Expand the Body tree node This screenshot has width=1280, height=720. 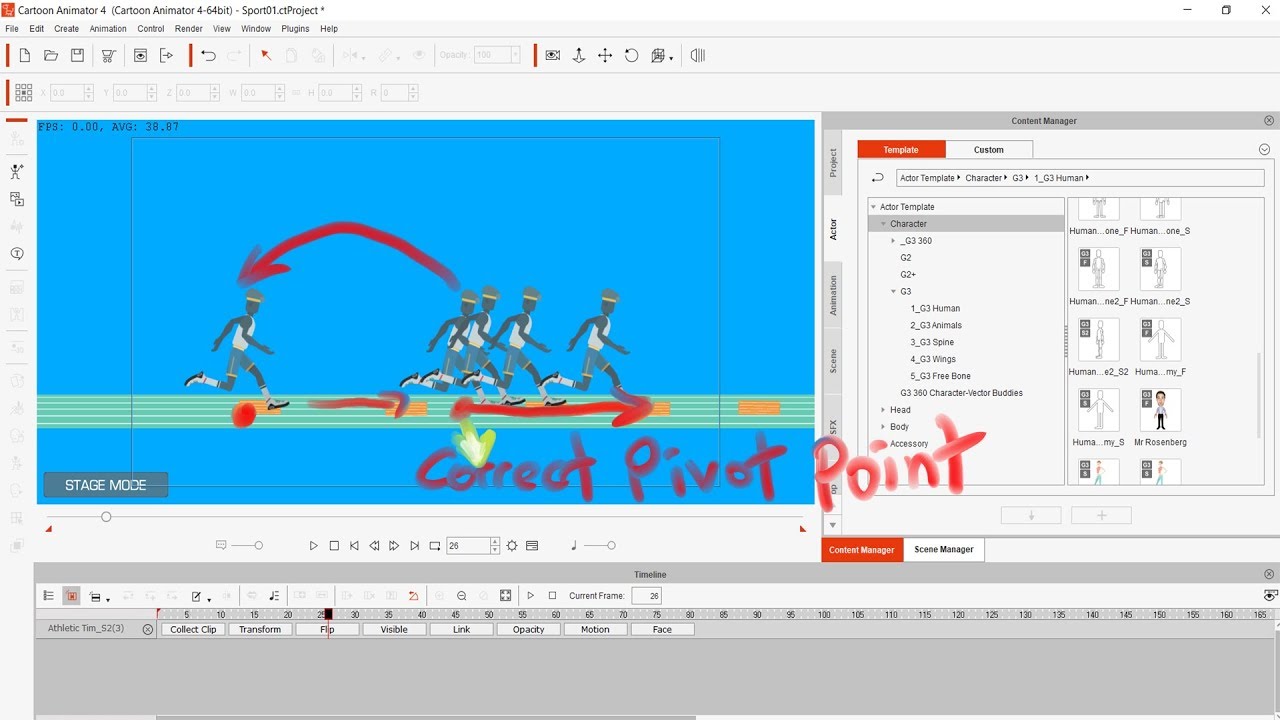click(x=883, y=427)
